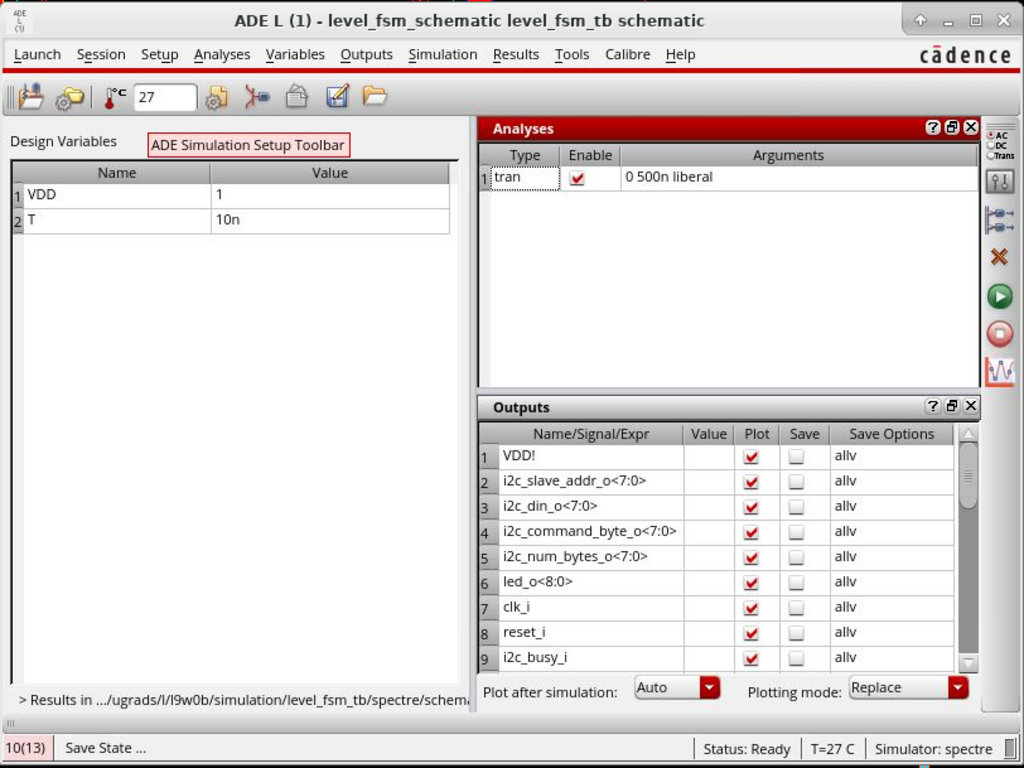Select T variable value cell 10n
Screen dimensions: 1024x768
coord(330,220)
